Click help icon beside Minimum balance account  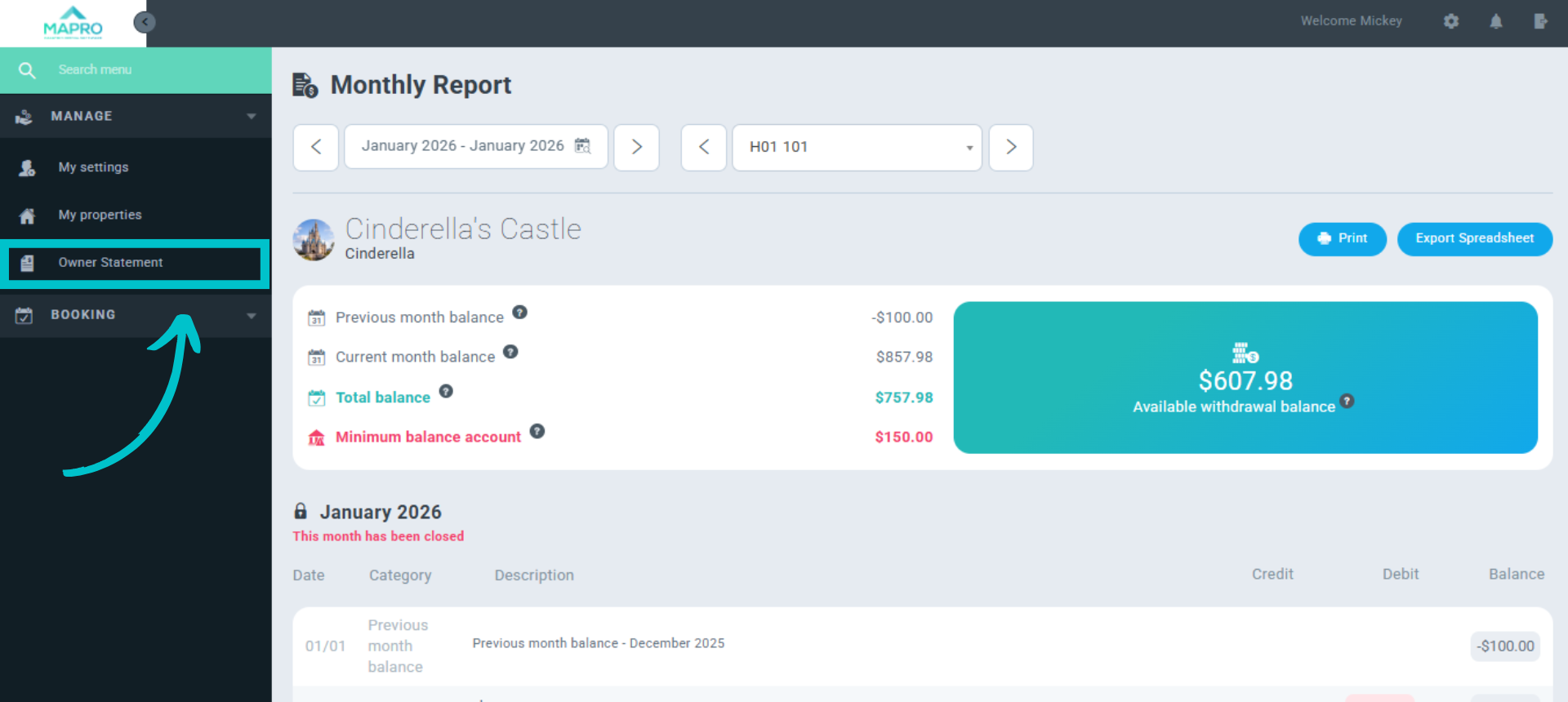click(x=537, y=431)
